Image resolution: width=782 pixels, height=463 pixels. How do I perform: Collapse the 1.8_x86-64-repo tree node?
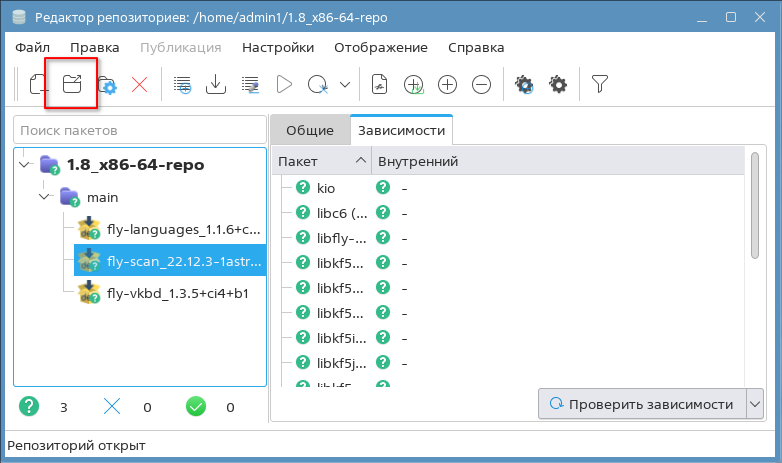(x=25, y=164)
